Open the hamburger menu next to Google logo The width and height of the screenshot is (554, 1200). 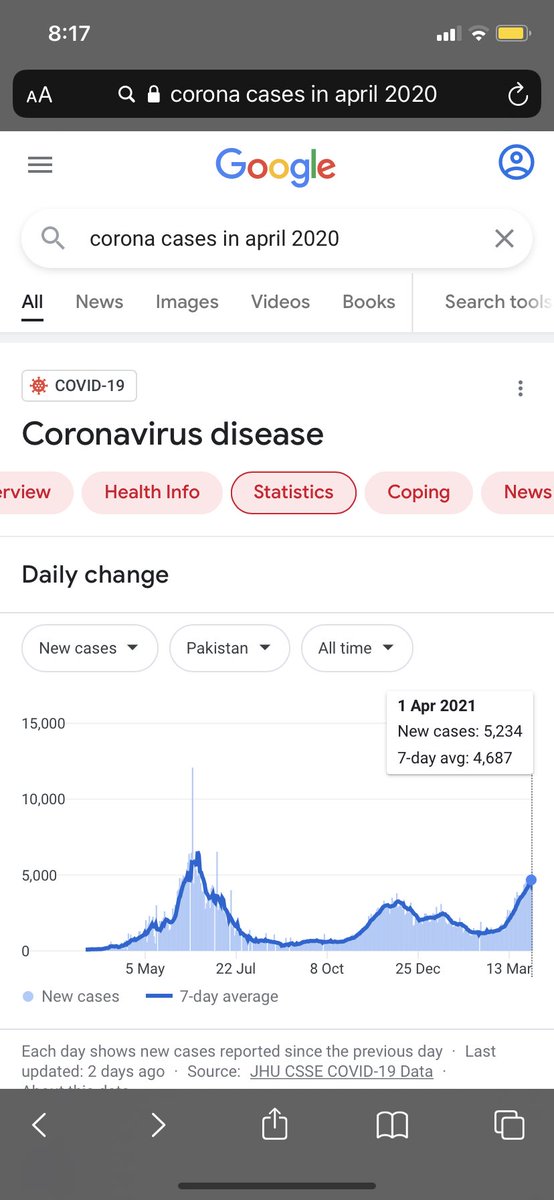40,164
